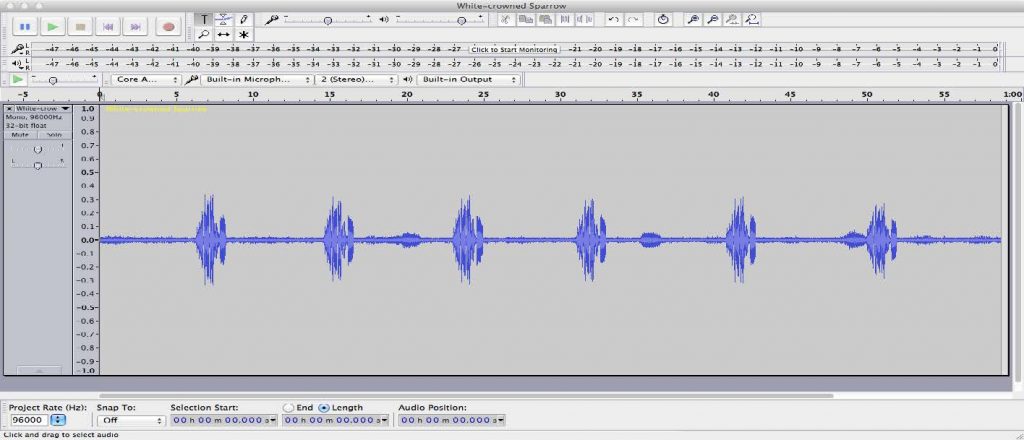1024x440 pixels.
Task: Click the Silence audio icon
Action: click(584, 20)
